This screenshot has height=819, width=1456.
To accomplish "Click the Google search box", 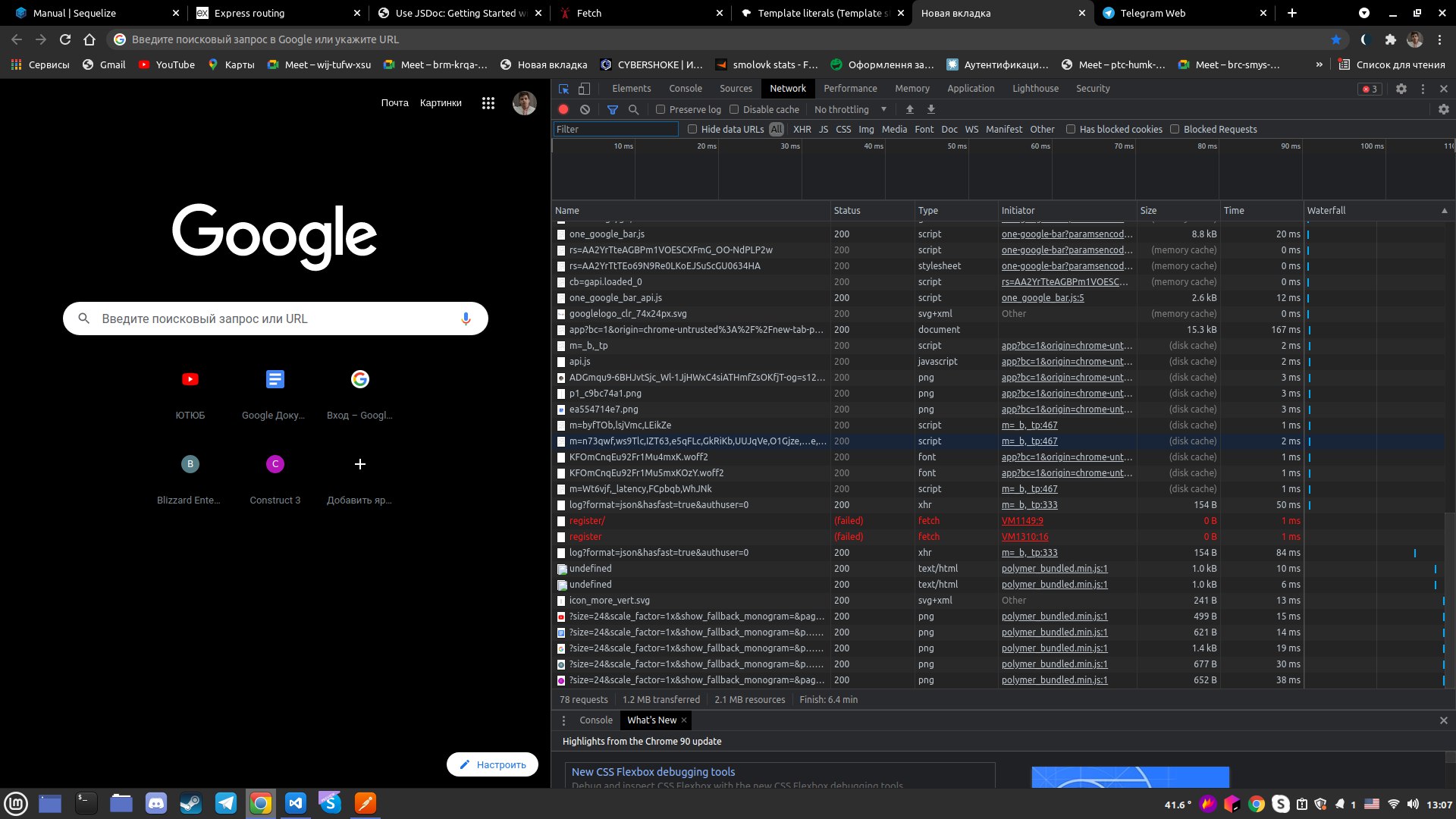I will [x=275, y=318].
